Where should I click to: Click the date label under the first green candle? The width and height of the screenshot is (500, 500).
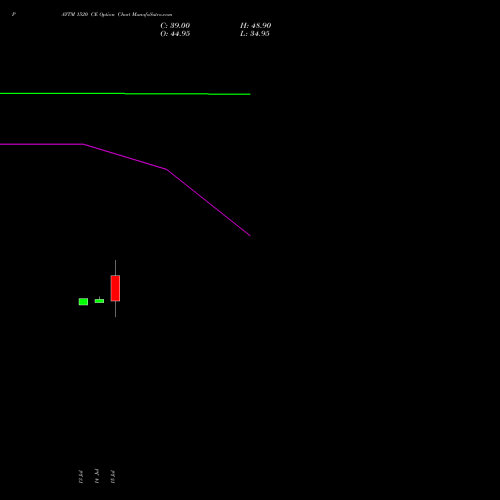(x=81, y=477)
